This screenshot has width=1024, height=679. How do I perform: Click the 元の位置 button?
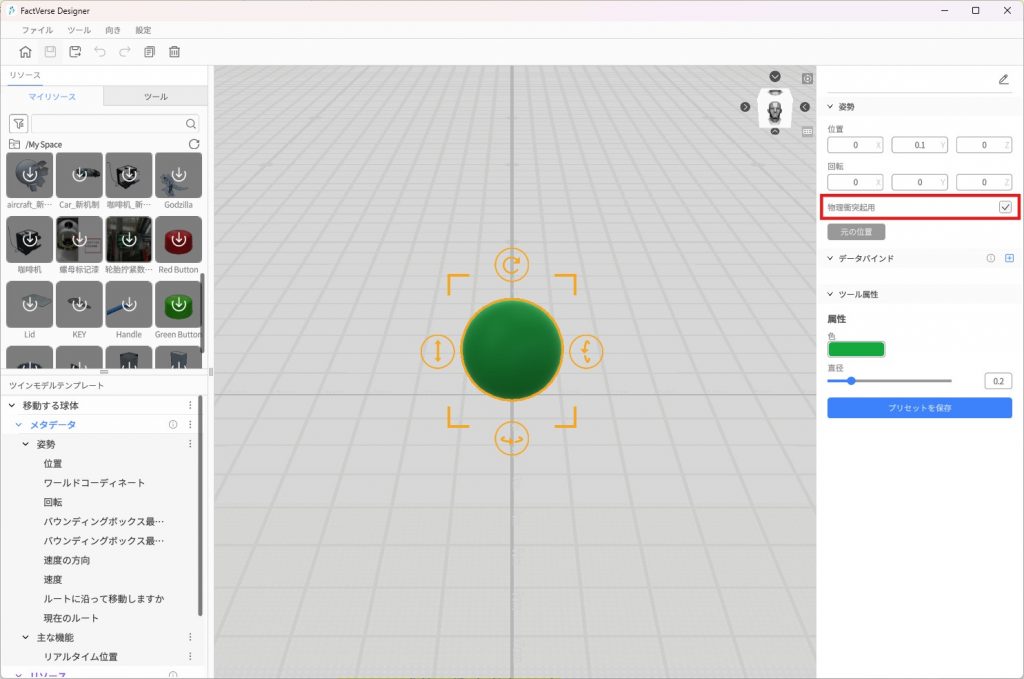click(x=856, y=232)
